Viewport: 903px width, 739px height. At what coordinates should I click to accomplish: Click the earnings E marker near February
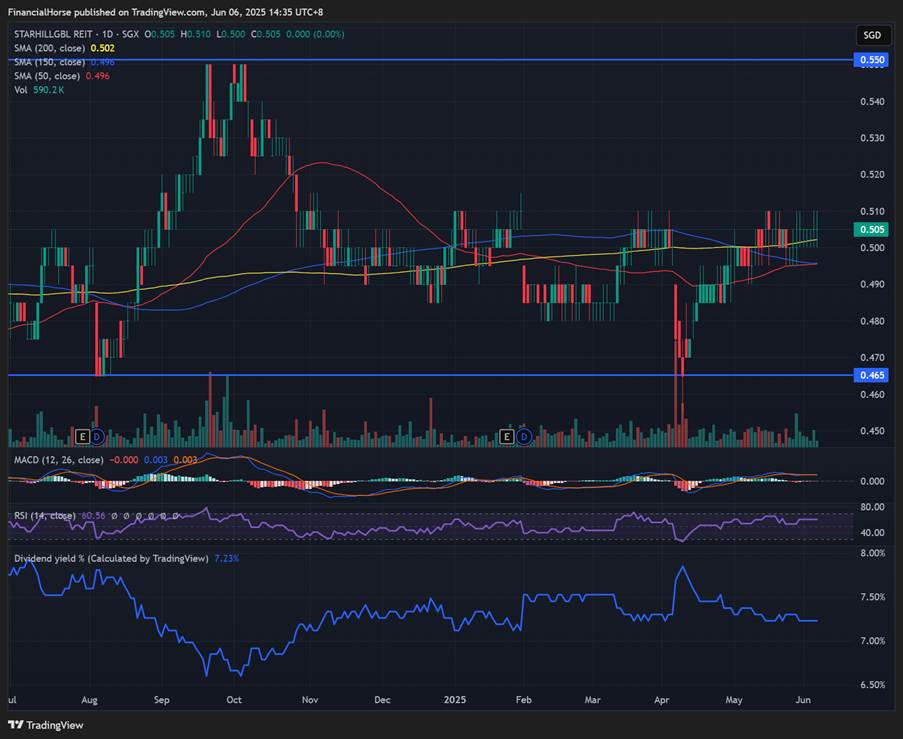[507, 437]
